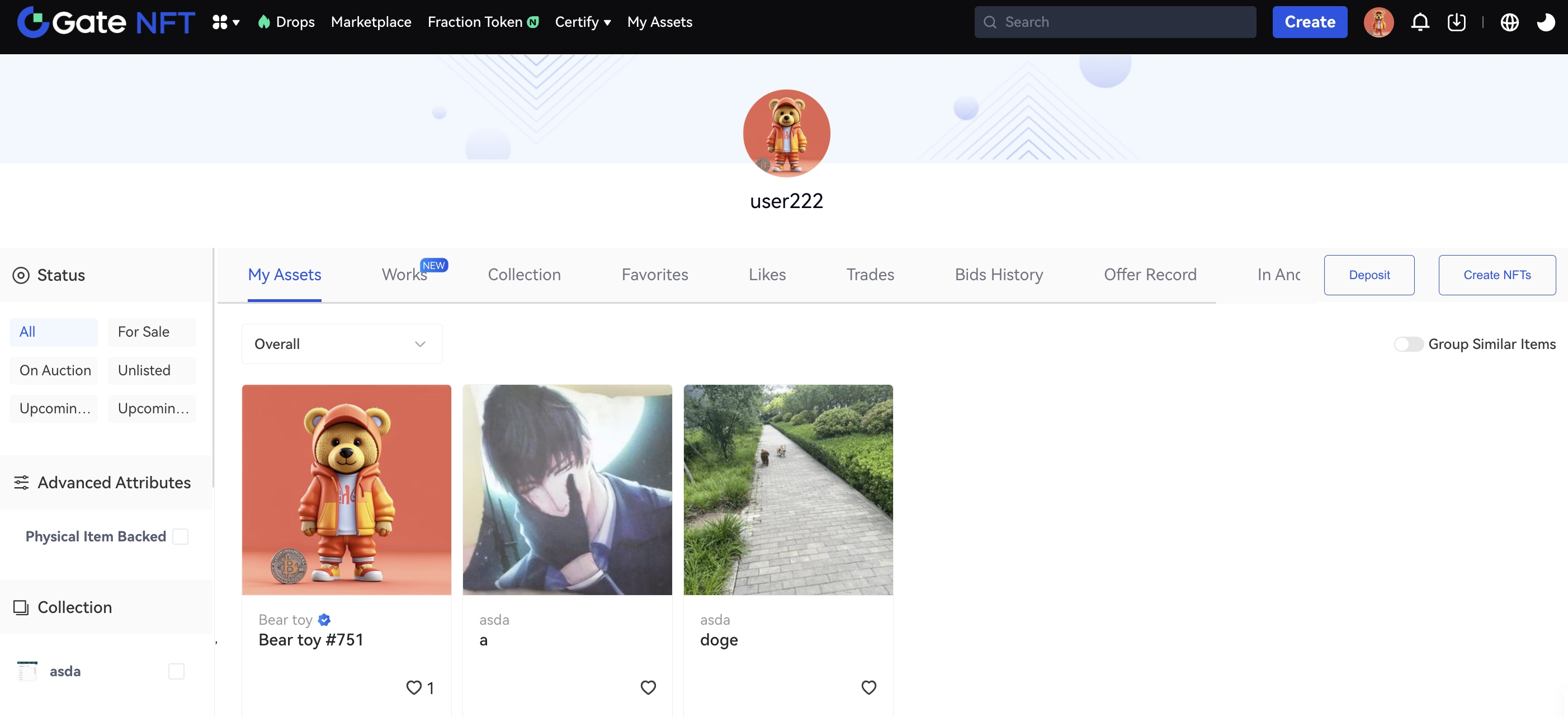This screenshot has height=717, width=1568.
Task: Click the Deposit button
Action: point(1368,275)
